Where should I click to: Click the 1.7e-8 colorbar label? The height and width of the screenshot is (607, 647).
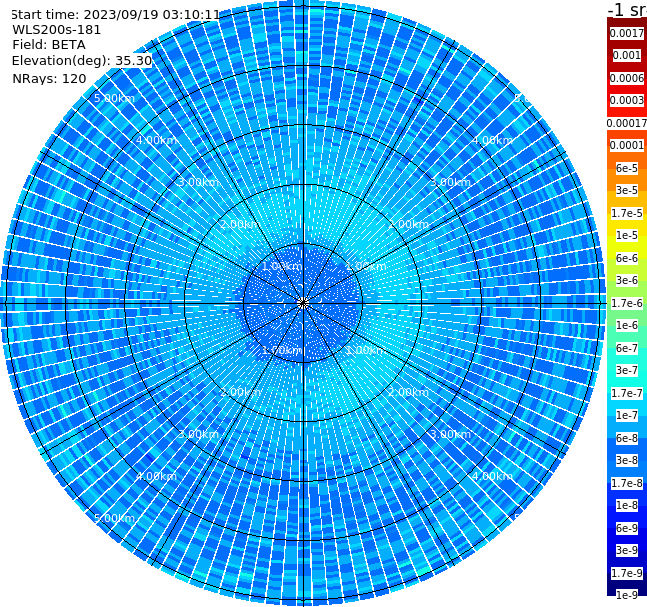(627, 483)
